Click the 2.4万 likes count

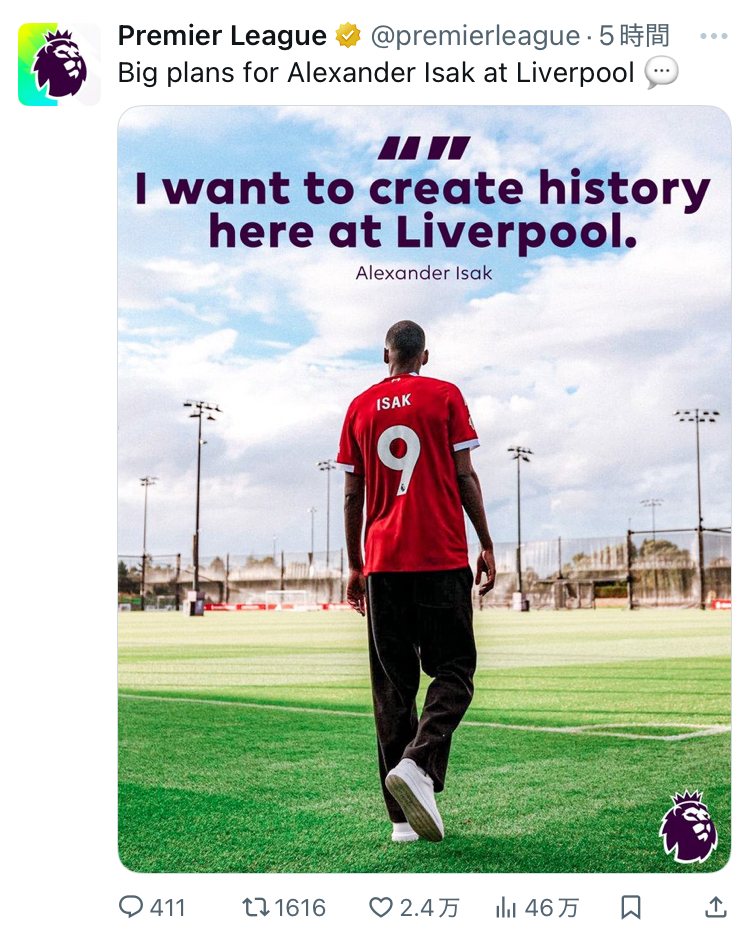tap(429, 908)
